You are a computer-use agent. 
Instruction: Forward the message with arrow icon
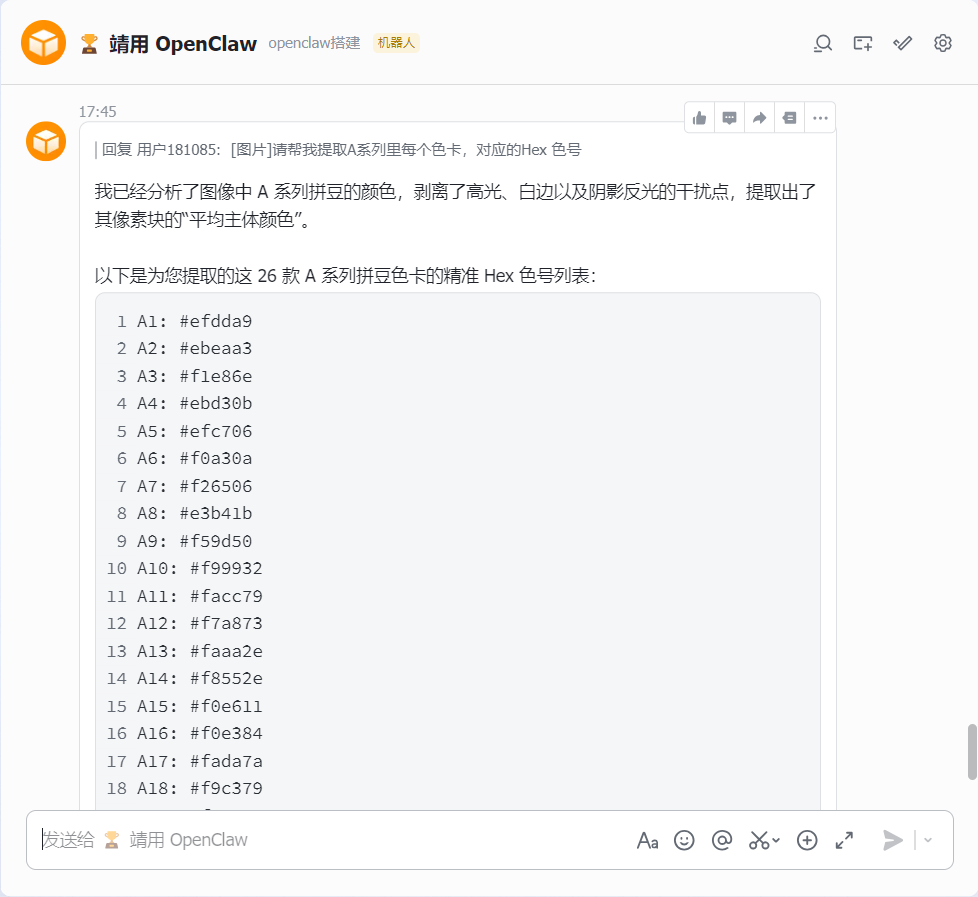point(759,118)
